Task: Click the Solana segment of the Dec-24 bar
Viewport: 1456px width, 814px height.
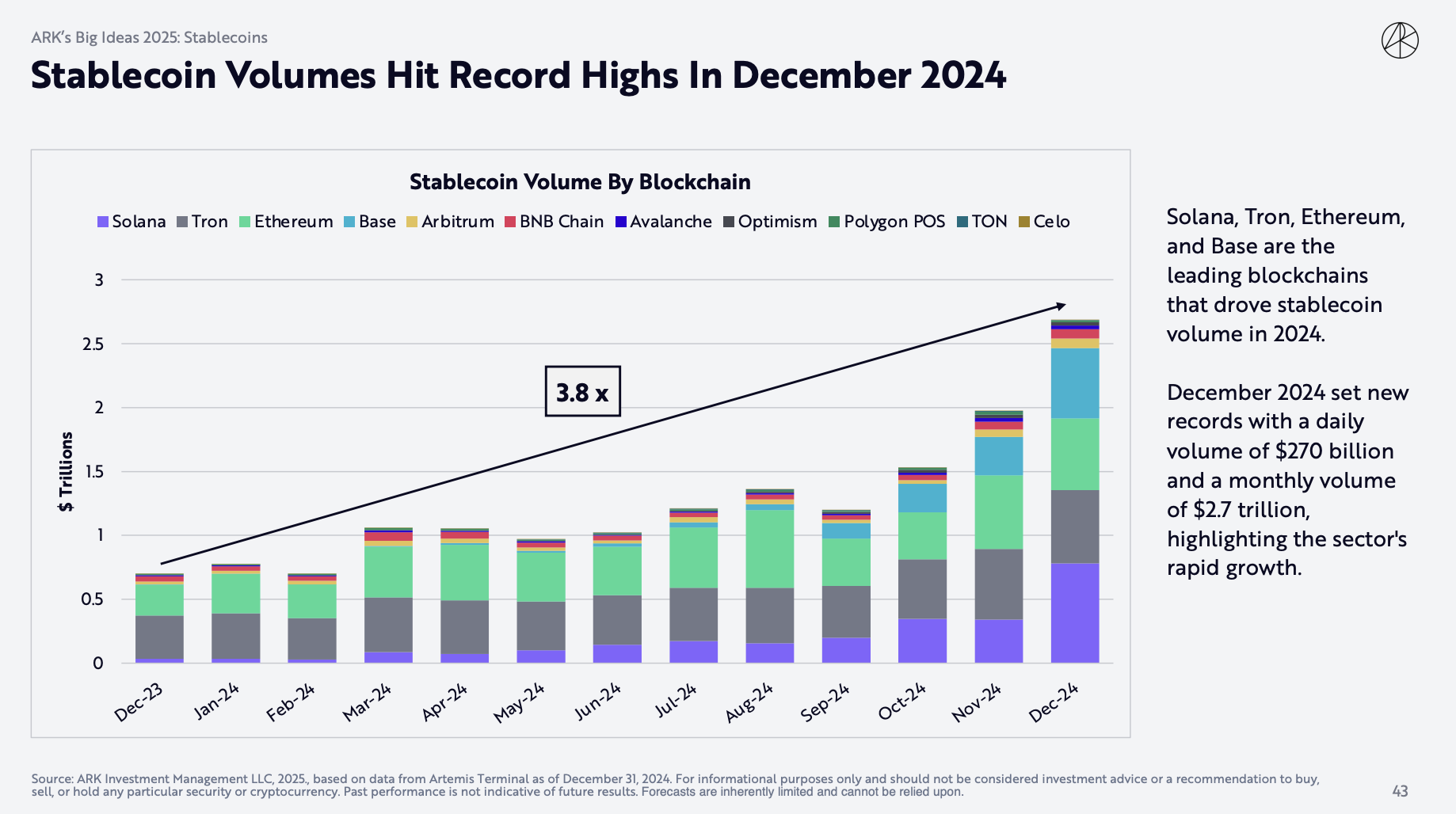Action: (x=1075, y=613)
